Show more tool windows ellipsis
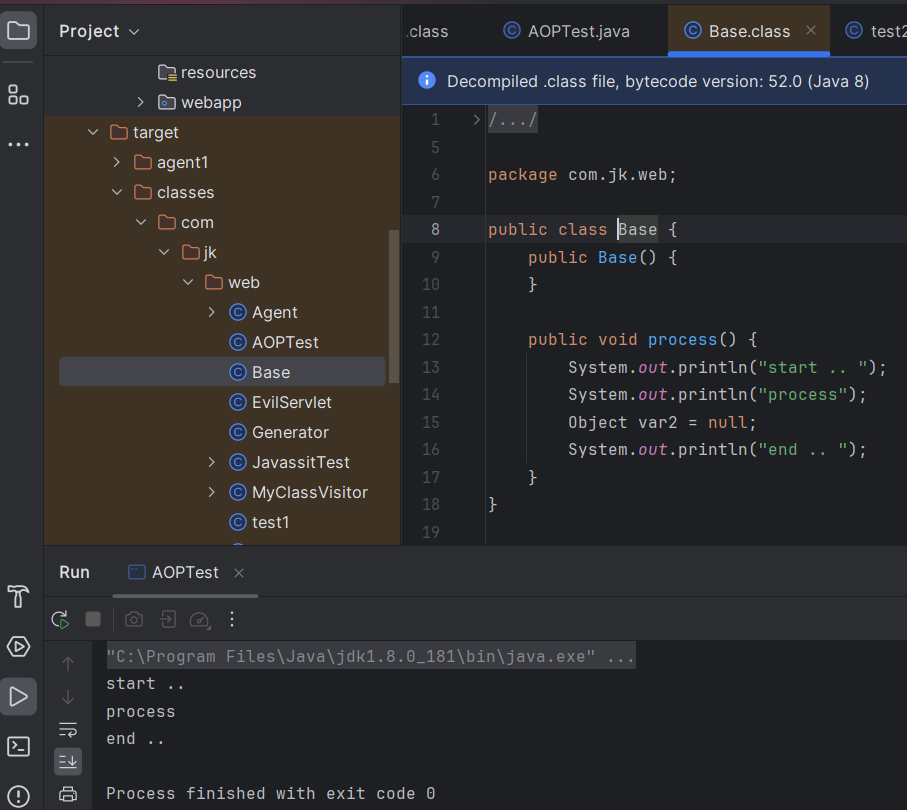Image resolution: width=907 pixels, height=810 pixels. 19,145
